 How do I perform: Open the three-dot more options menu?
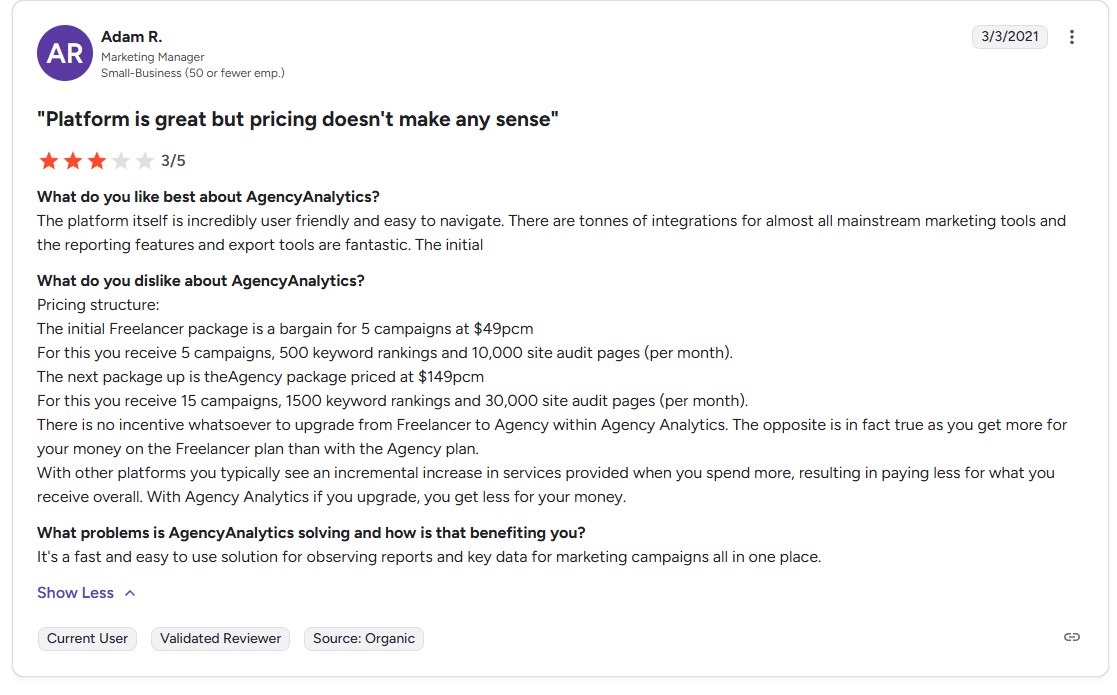point(1072,37)
